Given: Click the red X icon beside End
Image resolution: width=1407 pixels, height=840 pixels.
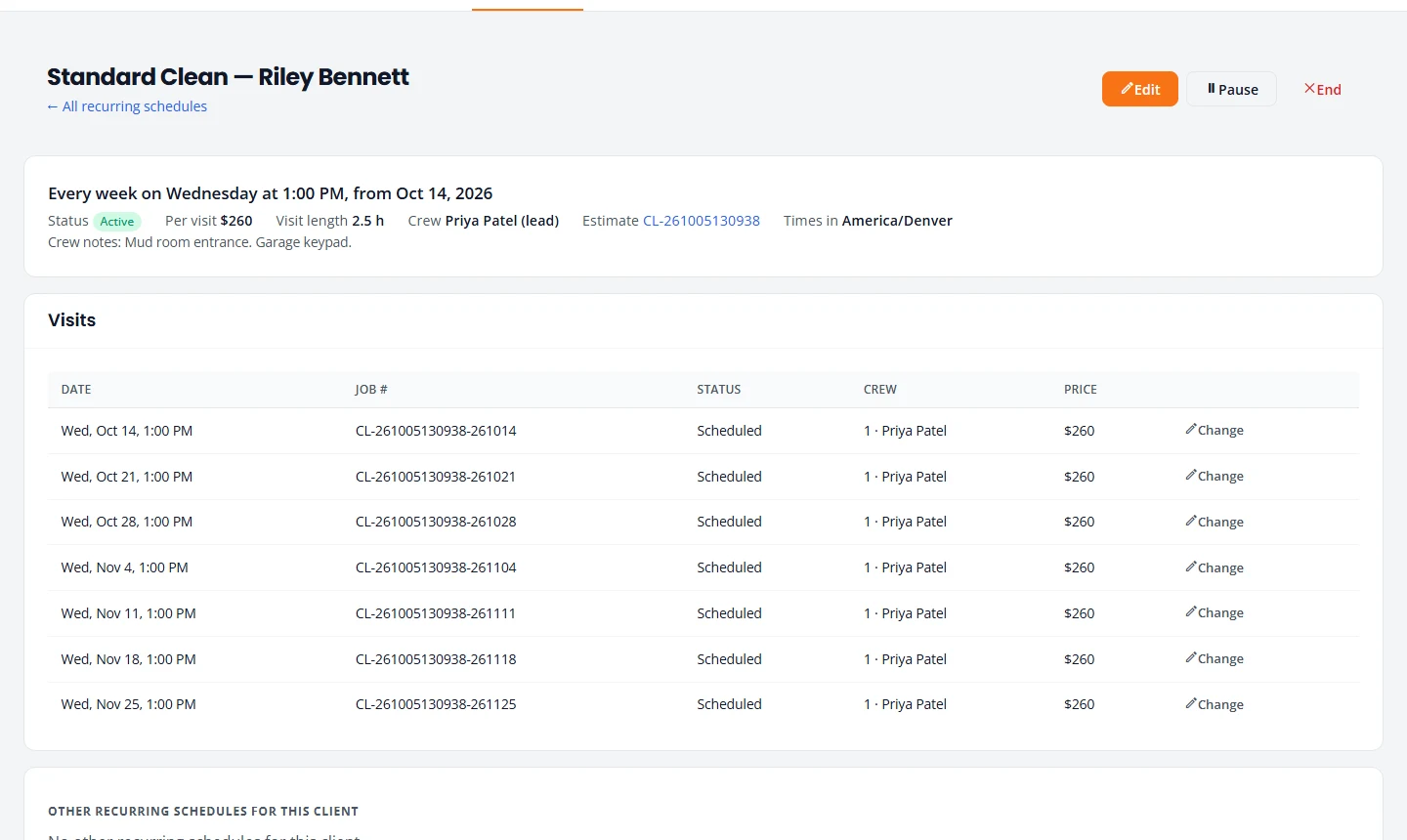Looking at the screenshot, I should pos(1309,89).
